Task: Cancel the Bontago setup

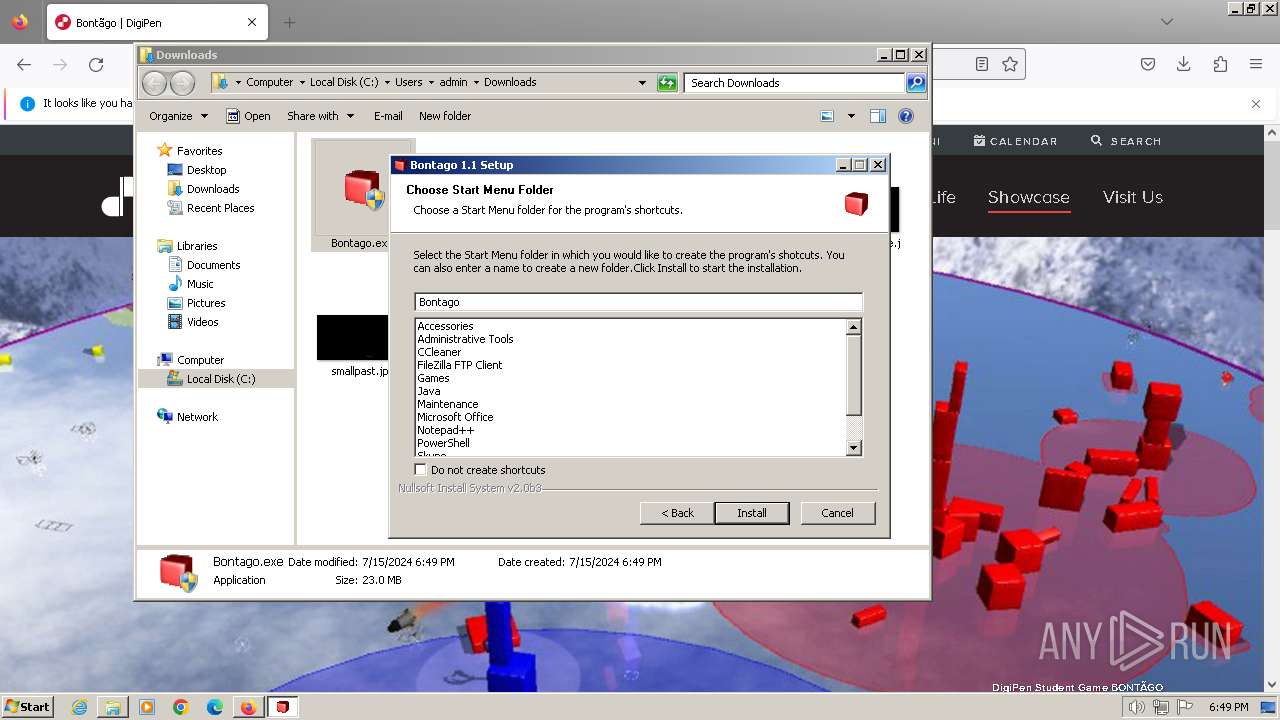Action: [x=837, y=513]
